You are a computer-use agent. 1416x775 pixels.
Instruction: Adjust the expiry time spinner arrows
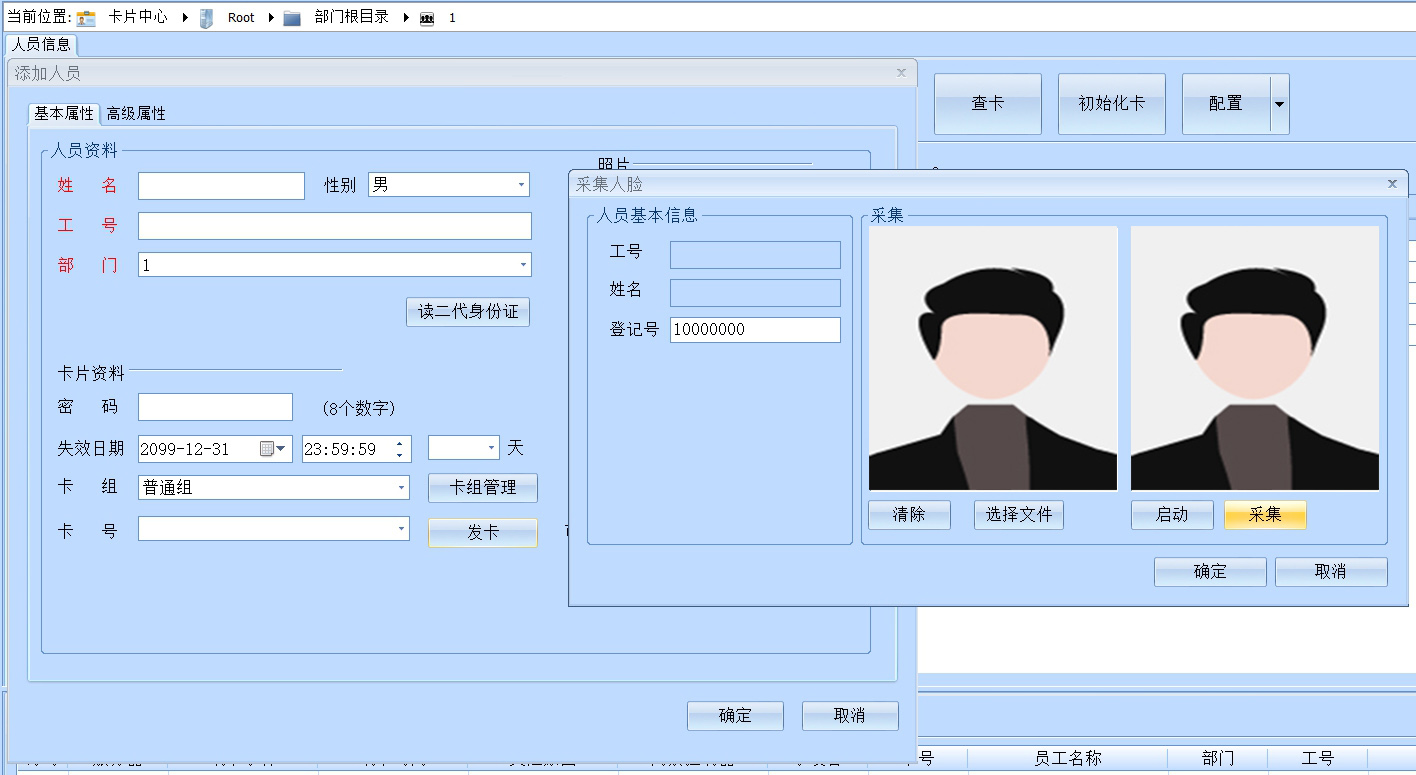(x=399, y=449)
